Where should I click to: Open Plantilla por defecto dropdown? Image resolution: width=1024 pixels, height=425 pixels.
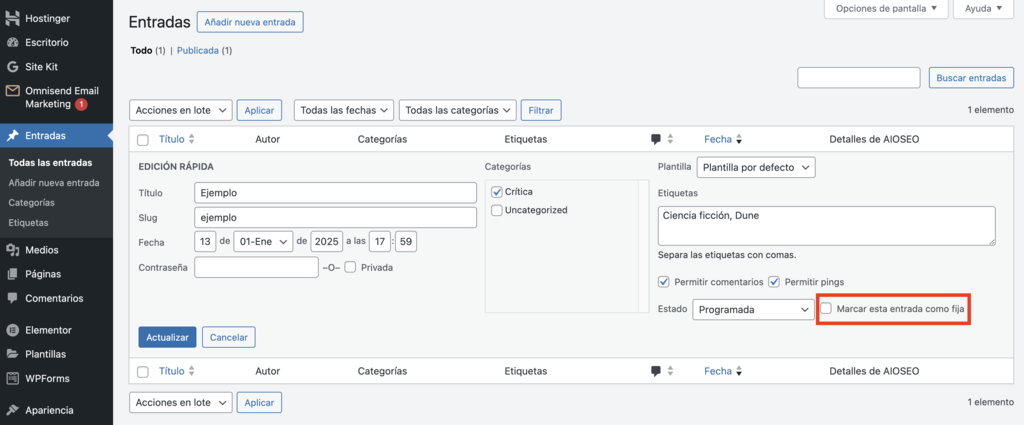click(x=756, y=167)
